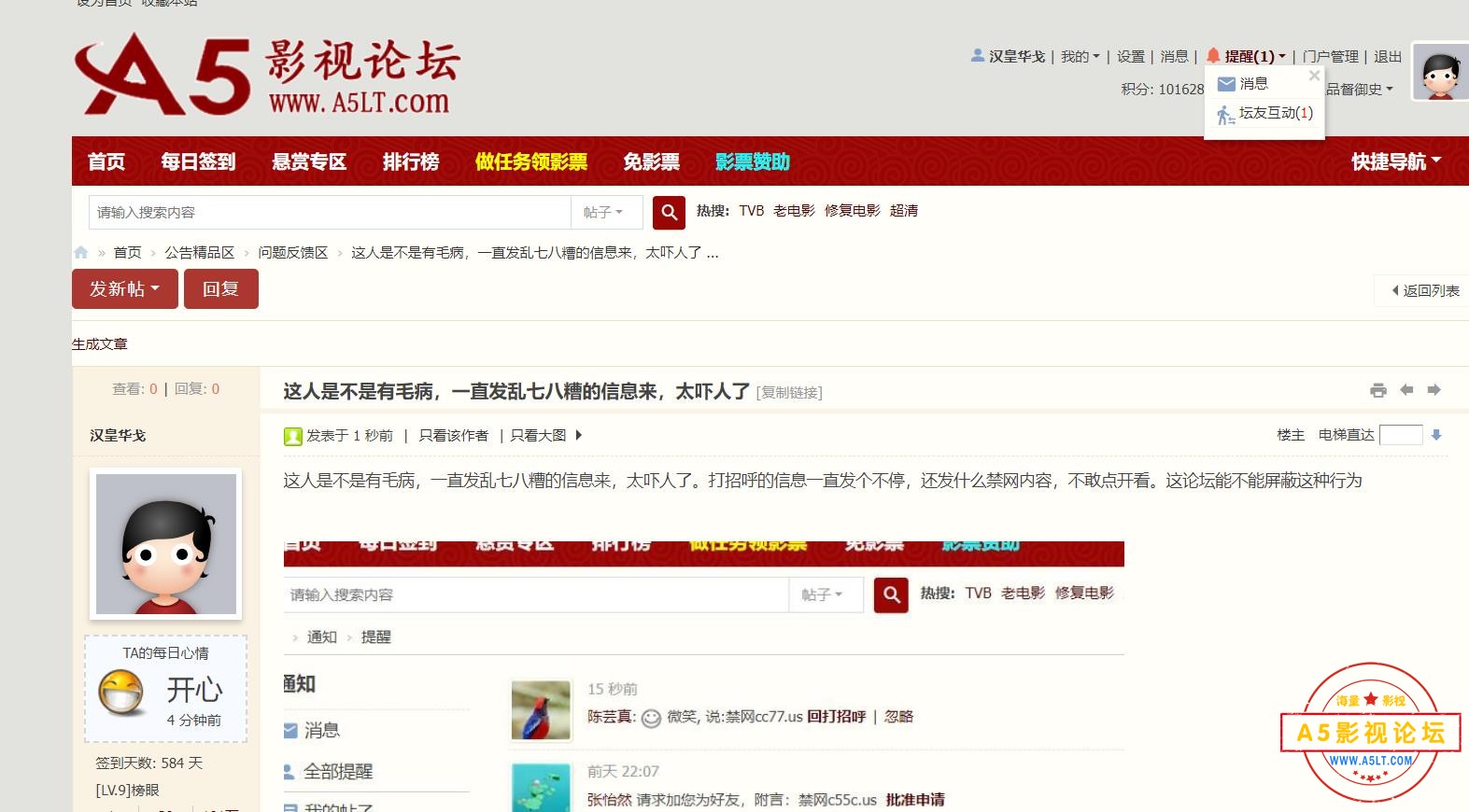The image size is (1469, 812).
Task: Close the reminder popup with X
Action: [1314, 76]
